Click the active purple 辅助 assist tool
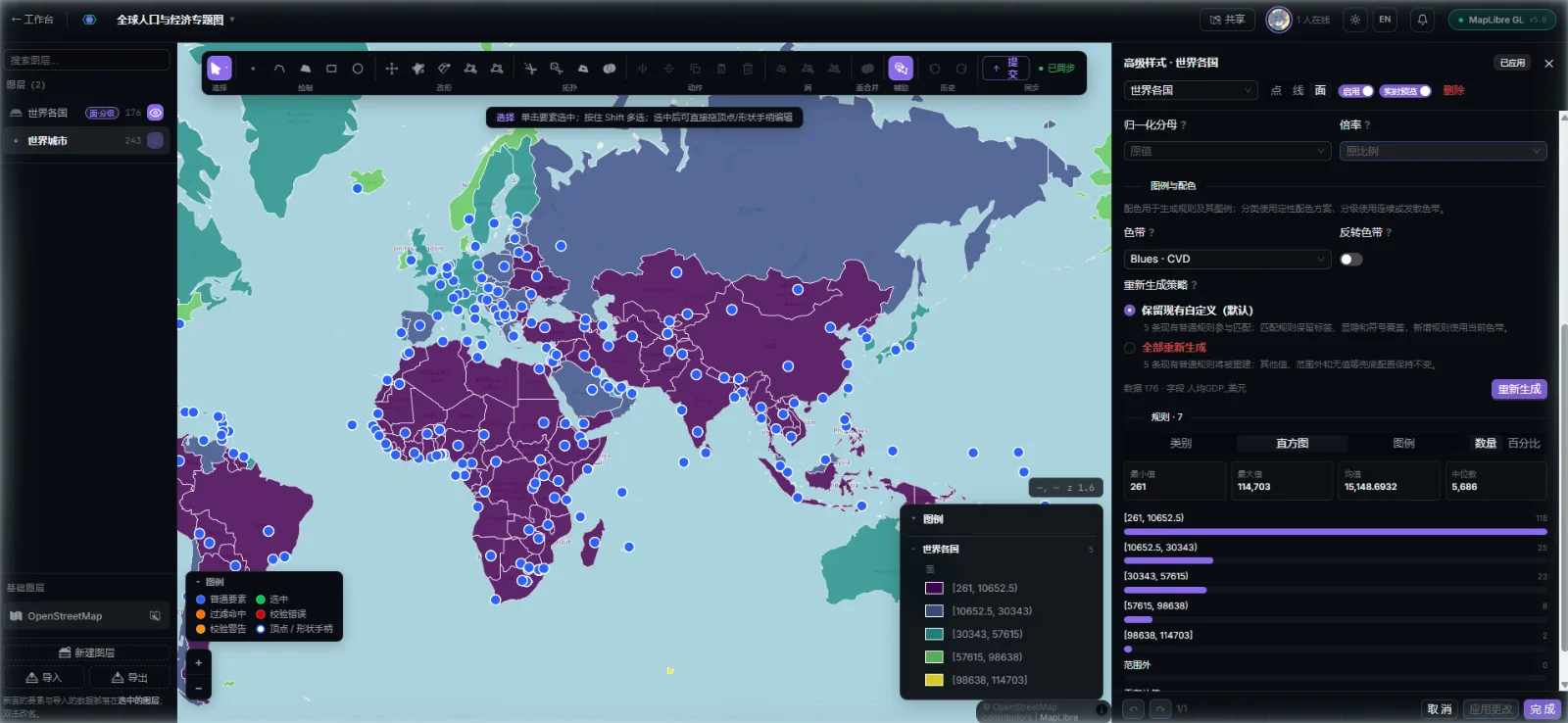 (901, 68)
